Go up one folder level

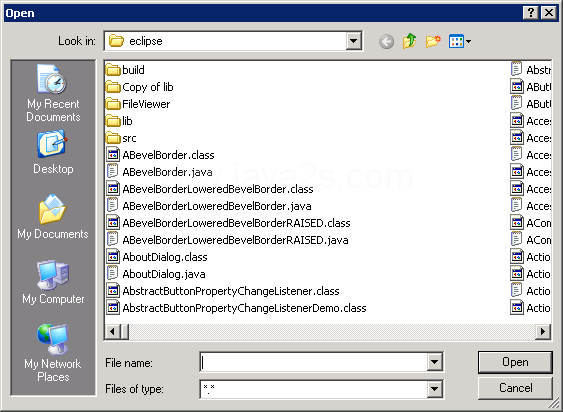point(410,41)
